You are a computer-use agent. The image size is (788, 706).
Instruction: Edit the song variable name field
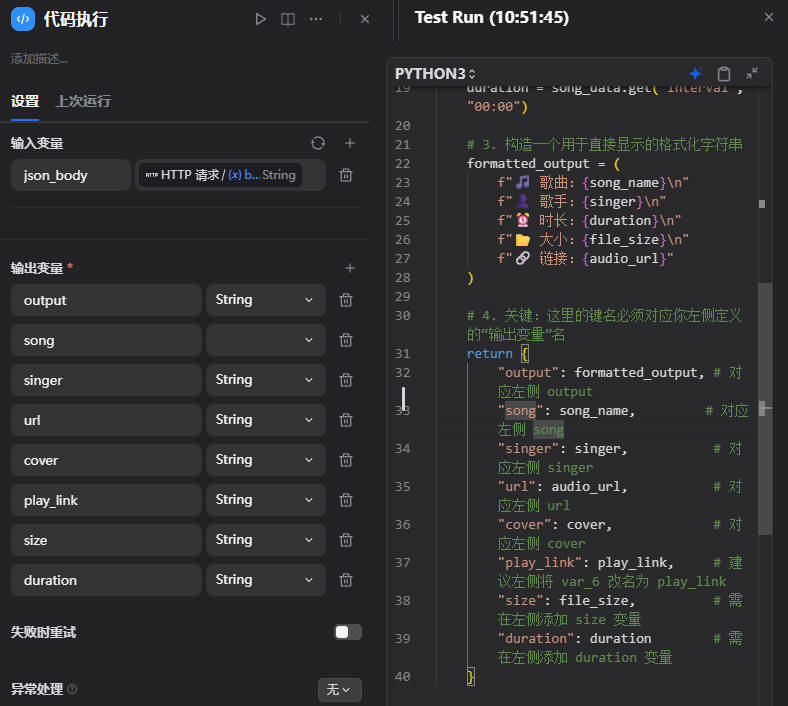click(x=107, y=340)
